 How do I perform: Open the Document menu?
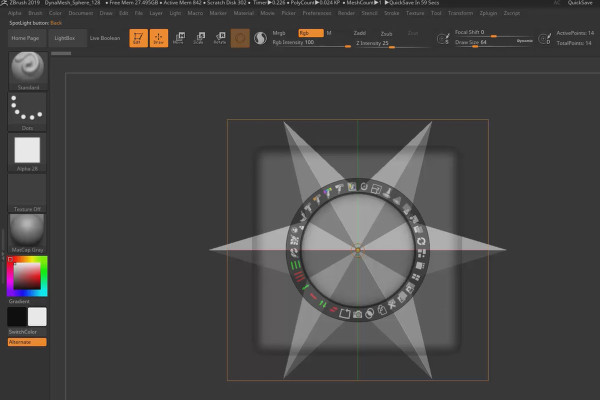pyautogui.click(x=81, y=13)
